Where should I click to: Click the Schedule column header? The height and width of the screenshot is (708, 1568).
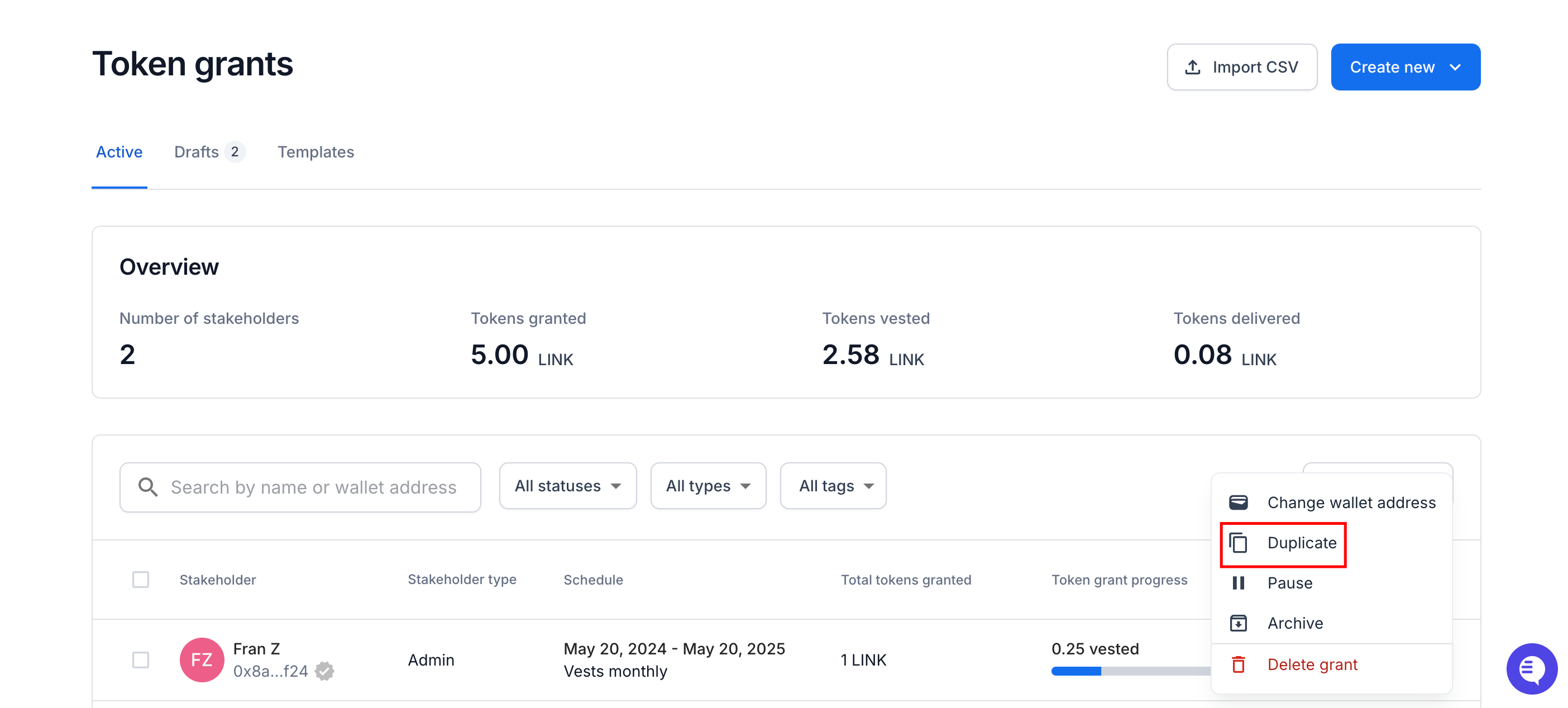click(594, 580)
